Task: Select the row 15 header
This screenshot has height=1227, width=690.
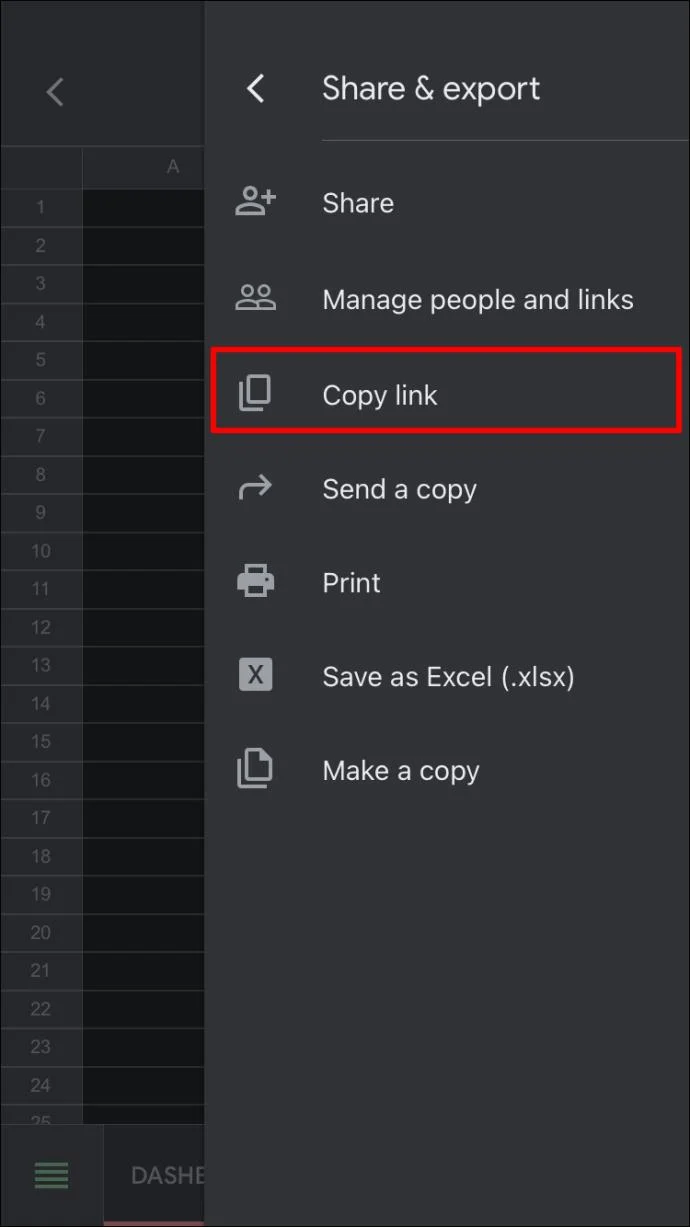Action: point(41,742)
